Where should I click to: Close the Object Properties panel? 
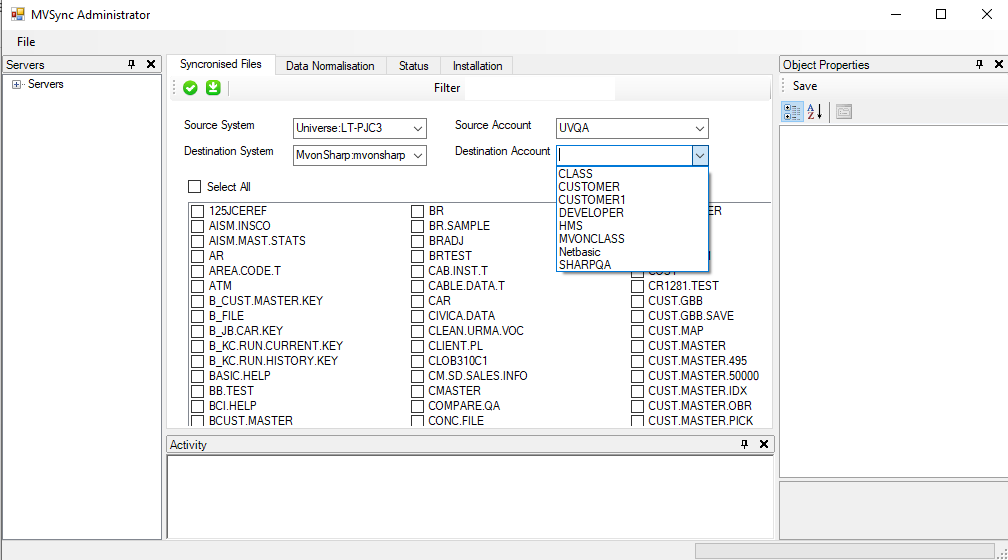click(999, 64)
